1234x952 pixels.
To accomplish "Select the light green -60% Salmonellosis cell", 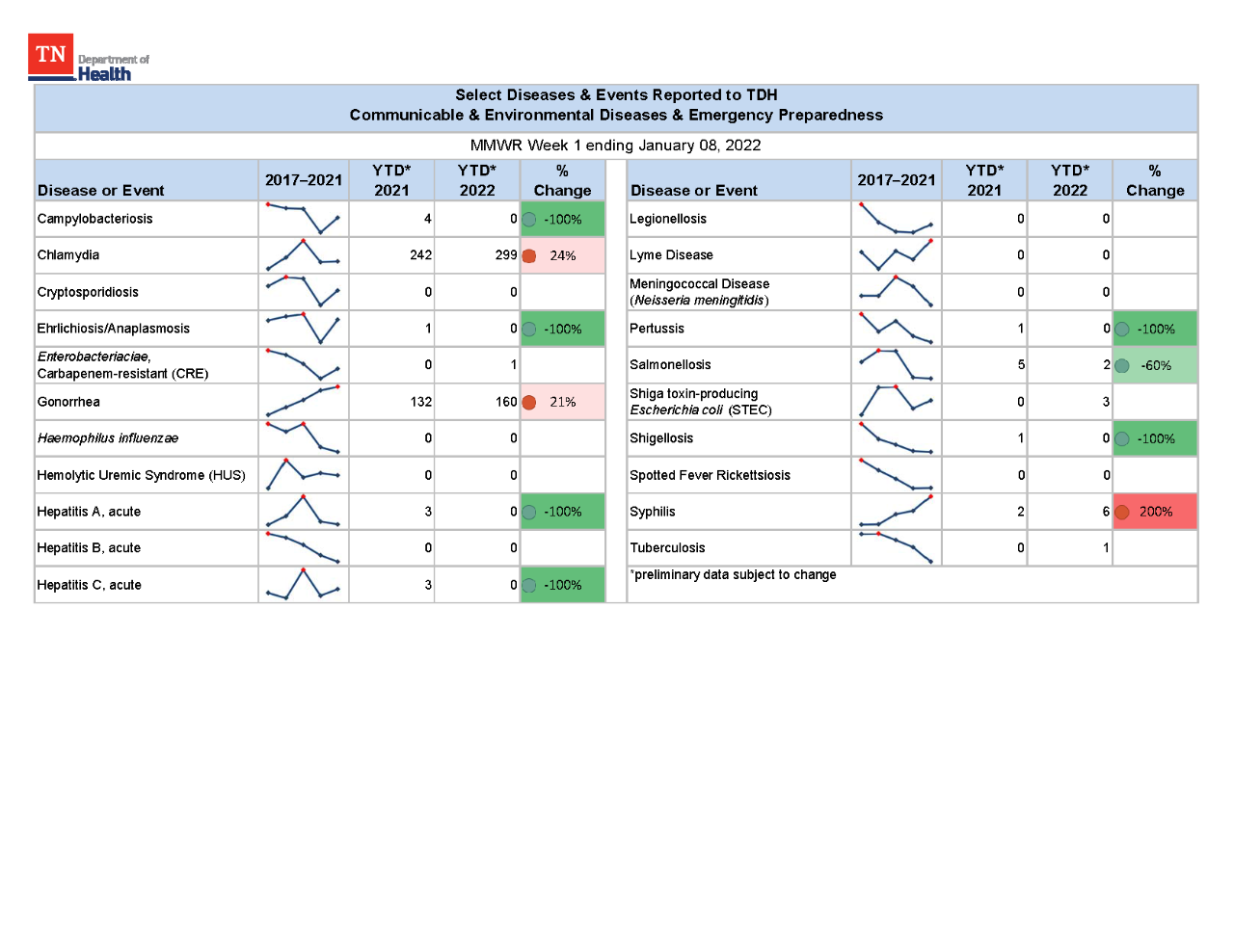I will (x=1155, y=365).
